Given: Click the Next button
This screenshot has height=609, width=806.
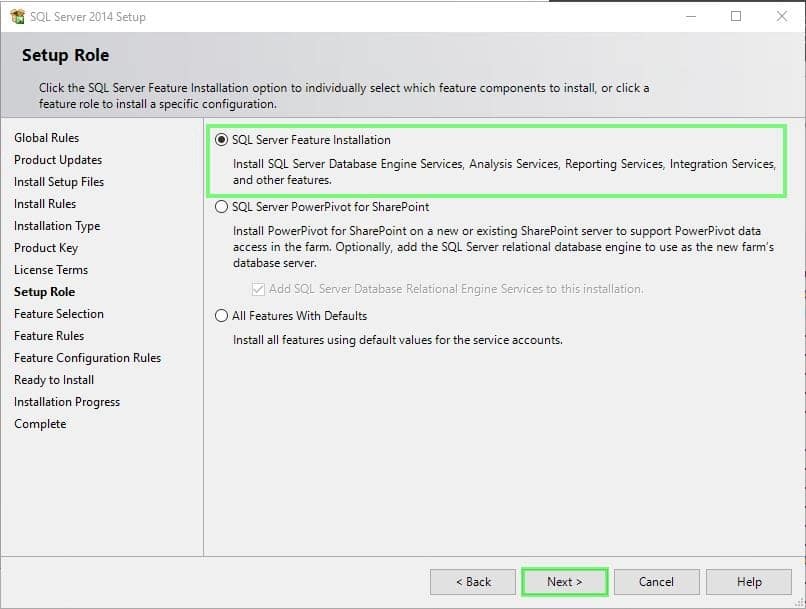Looking at the screenshot, I should [x=564, y=582].
